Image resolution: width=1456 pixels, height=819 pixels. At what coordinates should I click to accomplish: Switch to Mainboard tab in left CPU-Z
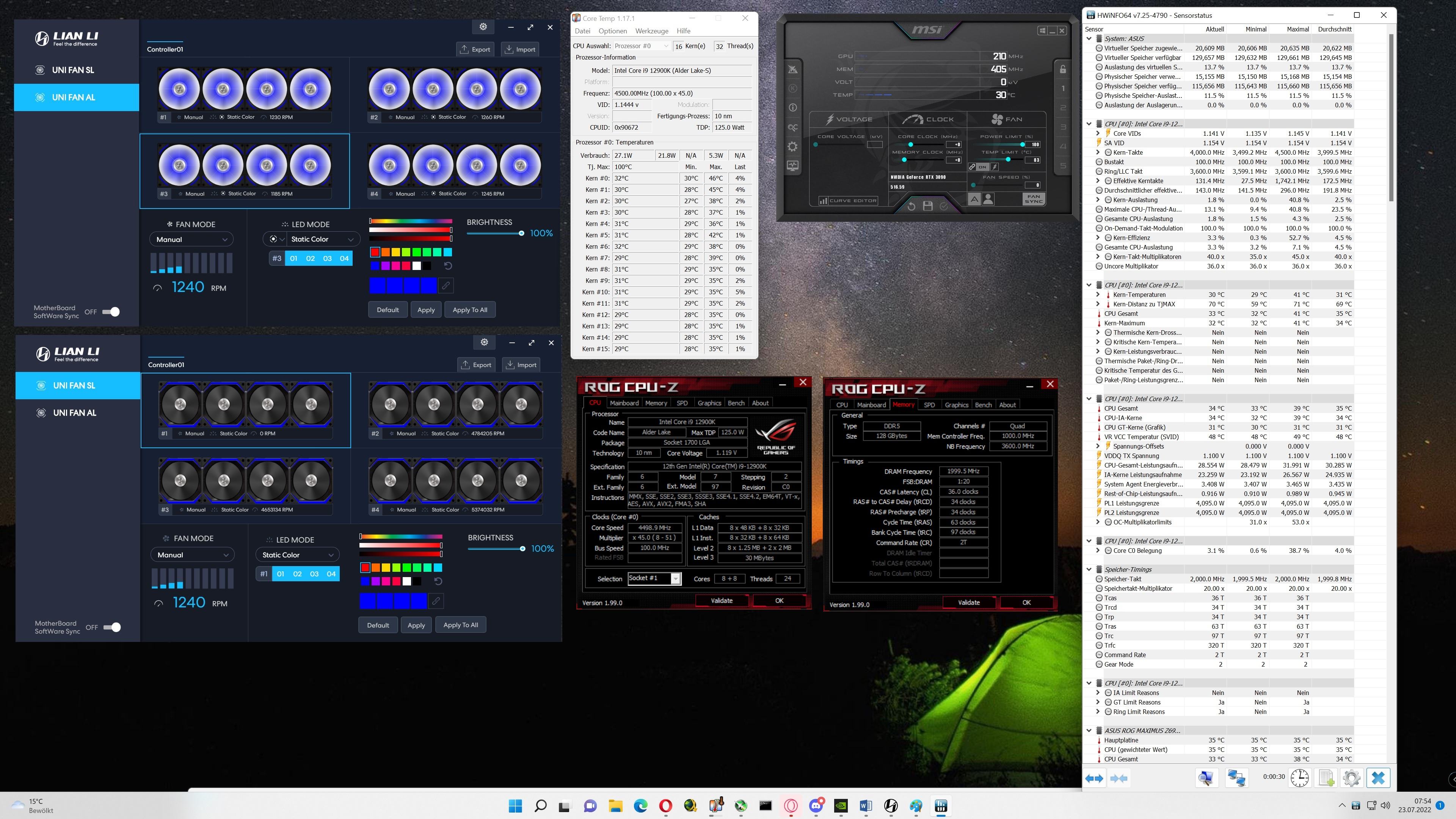coord(624,403)
